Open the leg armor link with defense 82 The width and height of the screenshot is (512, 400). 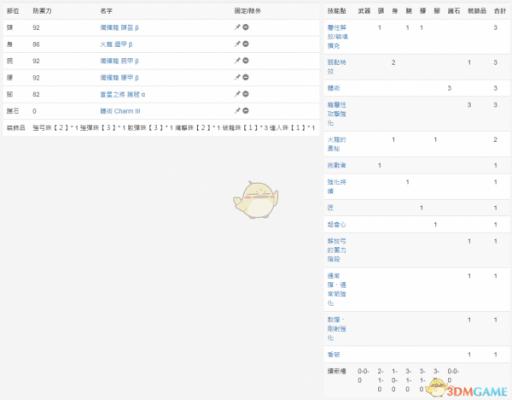pos(123,94)
